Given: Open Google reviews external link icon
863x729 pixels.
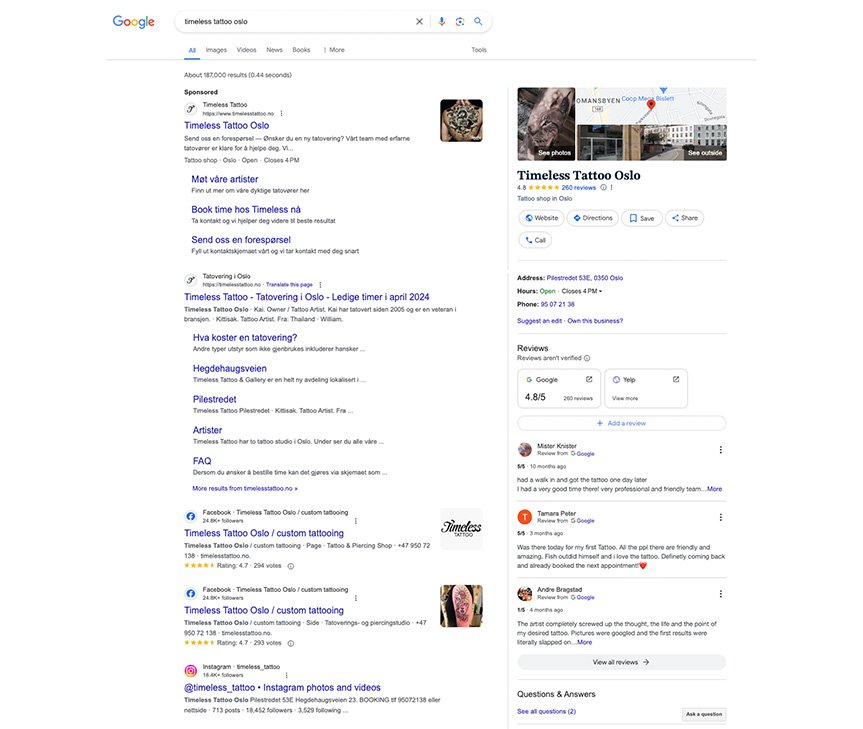Looking at the screenshot, I should click(x=589, y=379).
